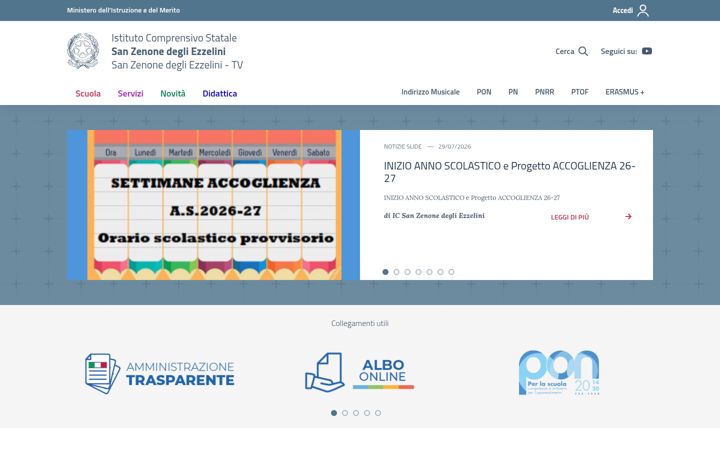The height and width of the screenshot is (450, 720).
Task: Click the Accedi login link
Action: pos(623,10)
